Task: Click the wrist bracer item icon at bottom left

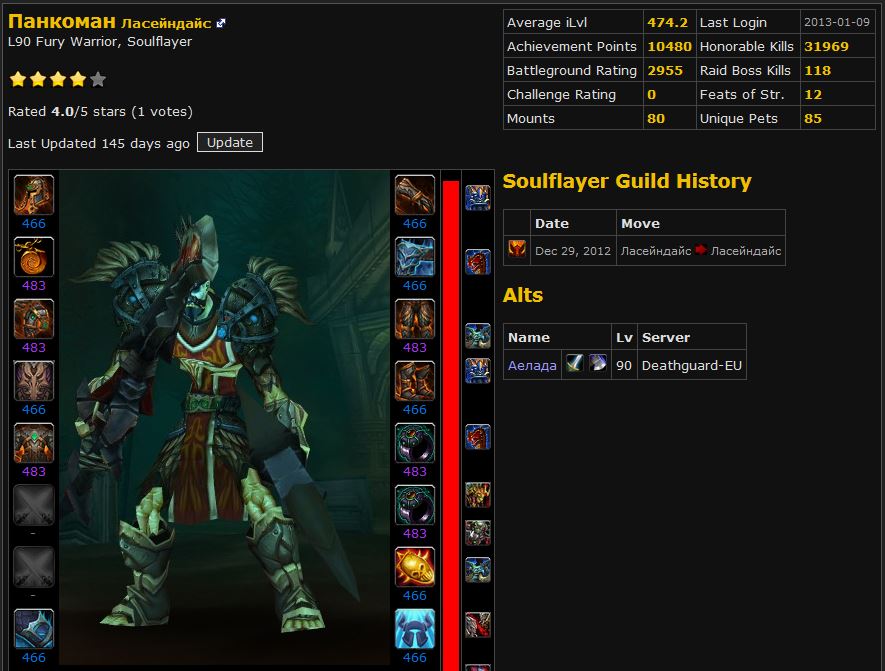Action: point(34,629)
